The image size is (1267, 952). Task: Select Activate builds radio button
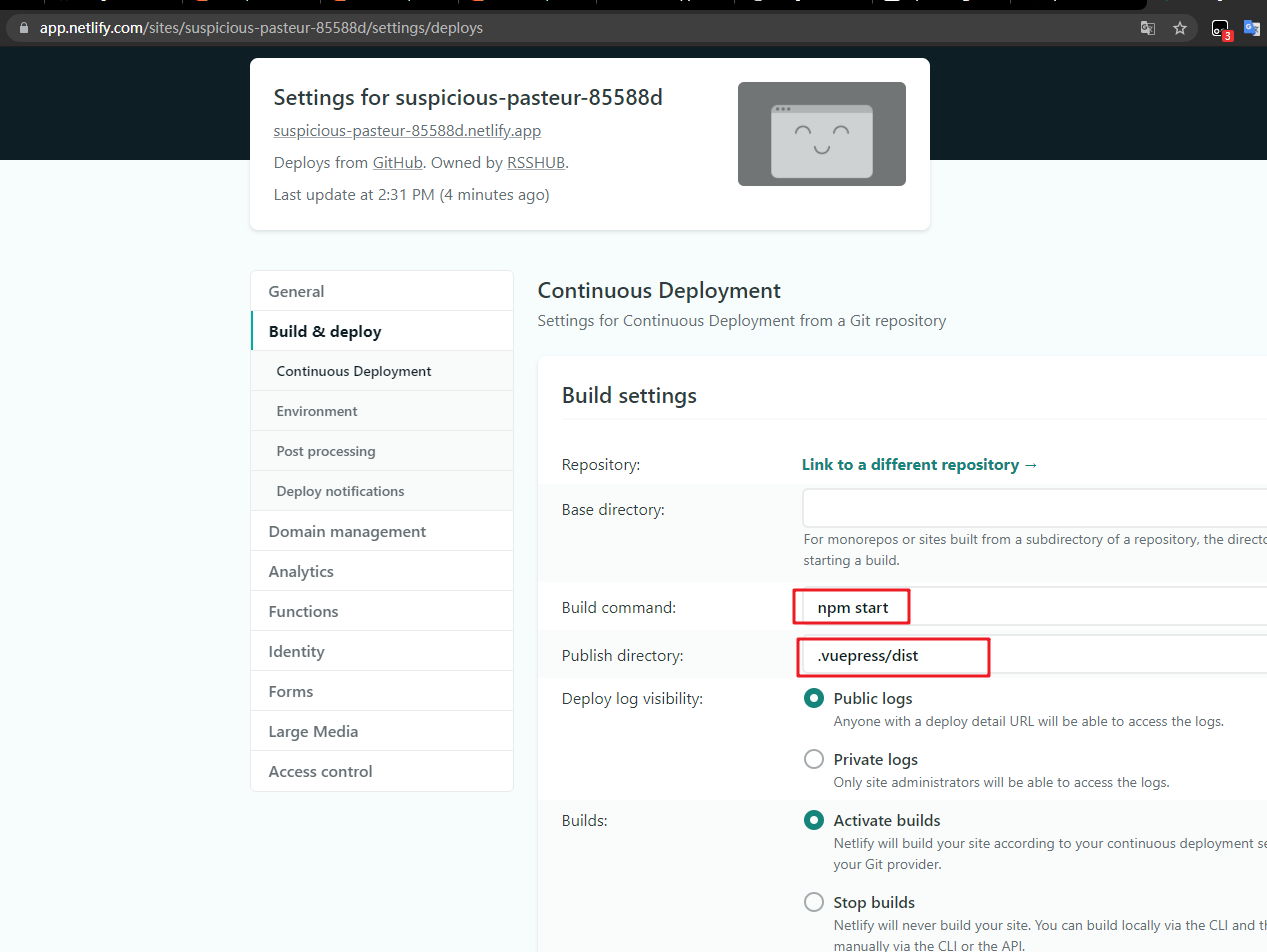814,820
